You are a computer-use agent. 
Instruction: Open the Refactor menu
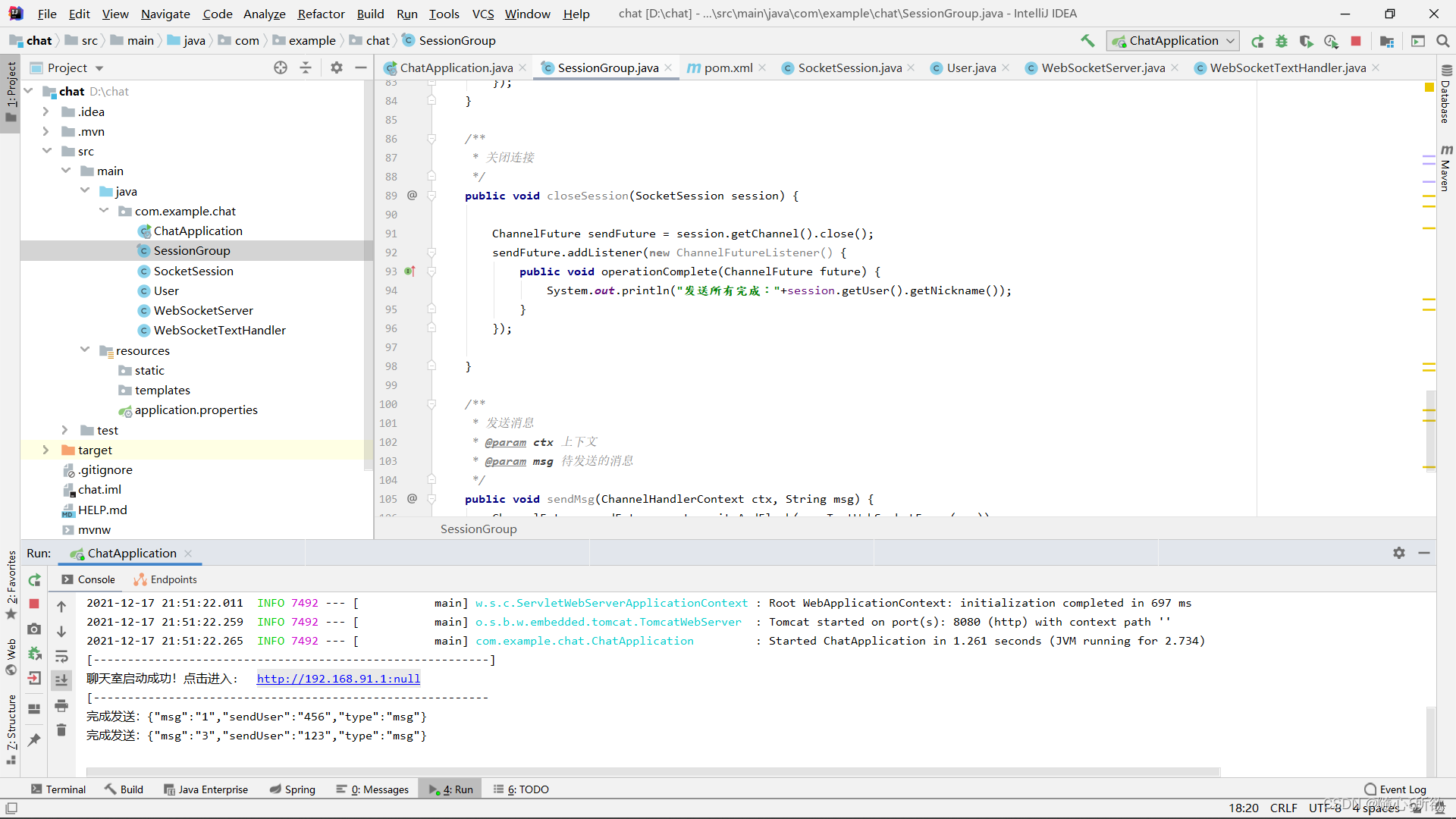pos(321,14)
